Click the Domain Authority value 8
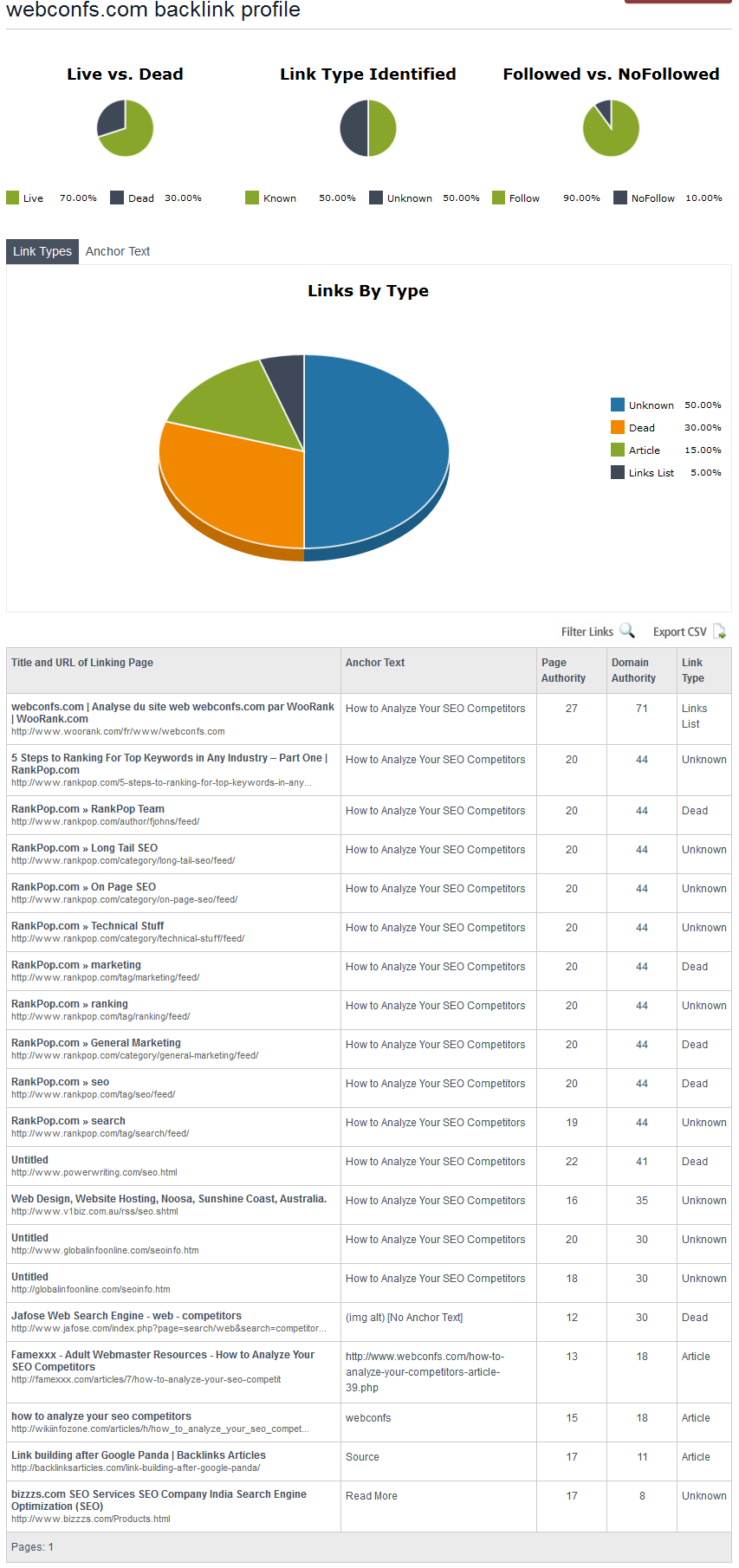The image size is (739, 1568). coord(642,1496)
